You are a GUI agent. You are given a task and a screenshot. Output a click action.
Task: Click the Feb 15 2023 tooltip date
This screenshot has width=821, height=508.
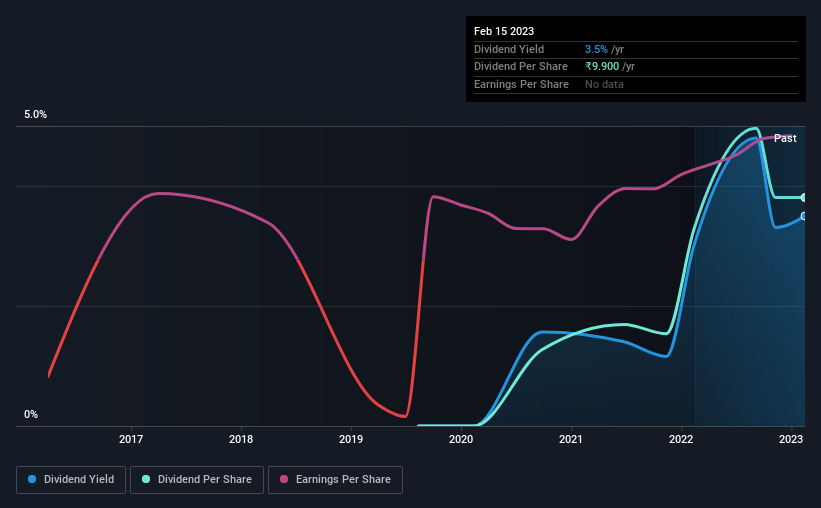point(504,31)
